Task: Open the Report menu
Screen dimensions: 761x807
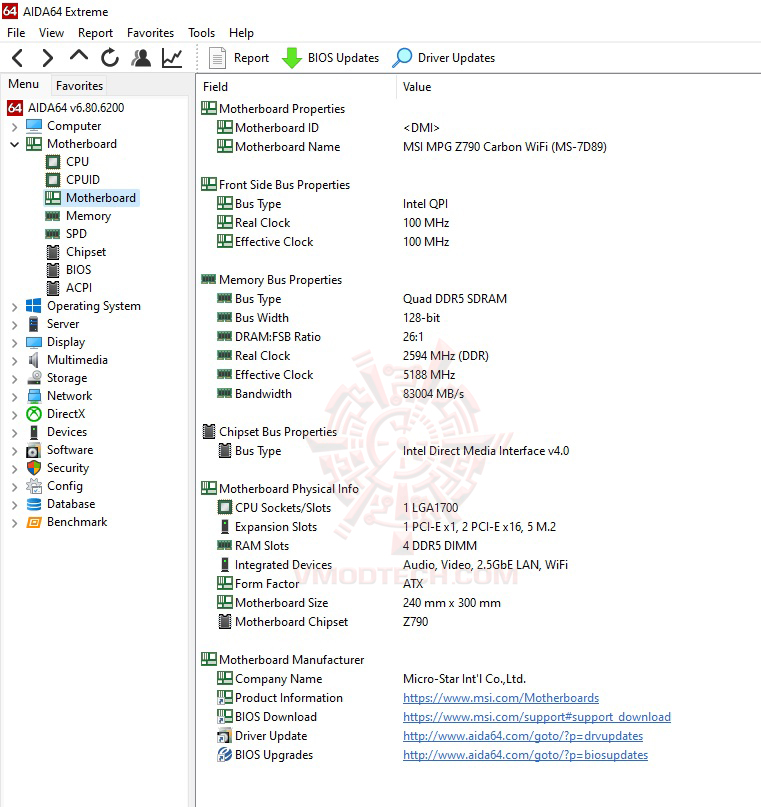Action: pyautogui.click(x=95, y=33)
